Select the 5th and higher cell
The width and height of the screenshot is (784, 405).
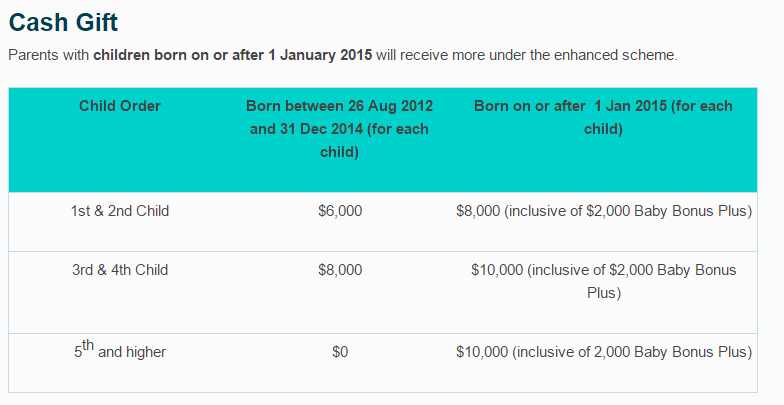pos(120,350)
